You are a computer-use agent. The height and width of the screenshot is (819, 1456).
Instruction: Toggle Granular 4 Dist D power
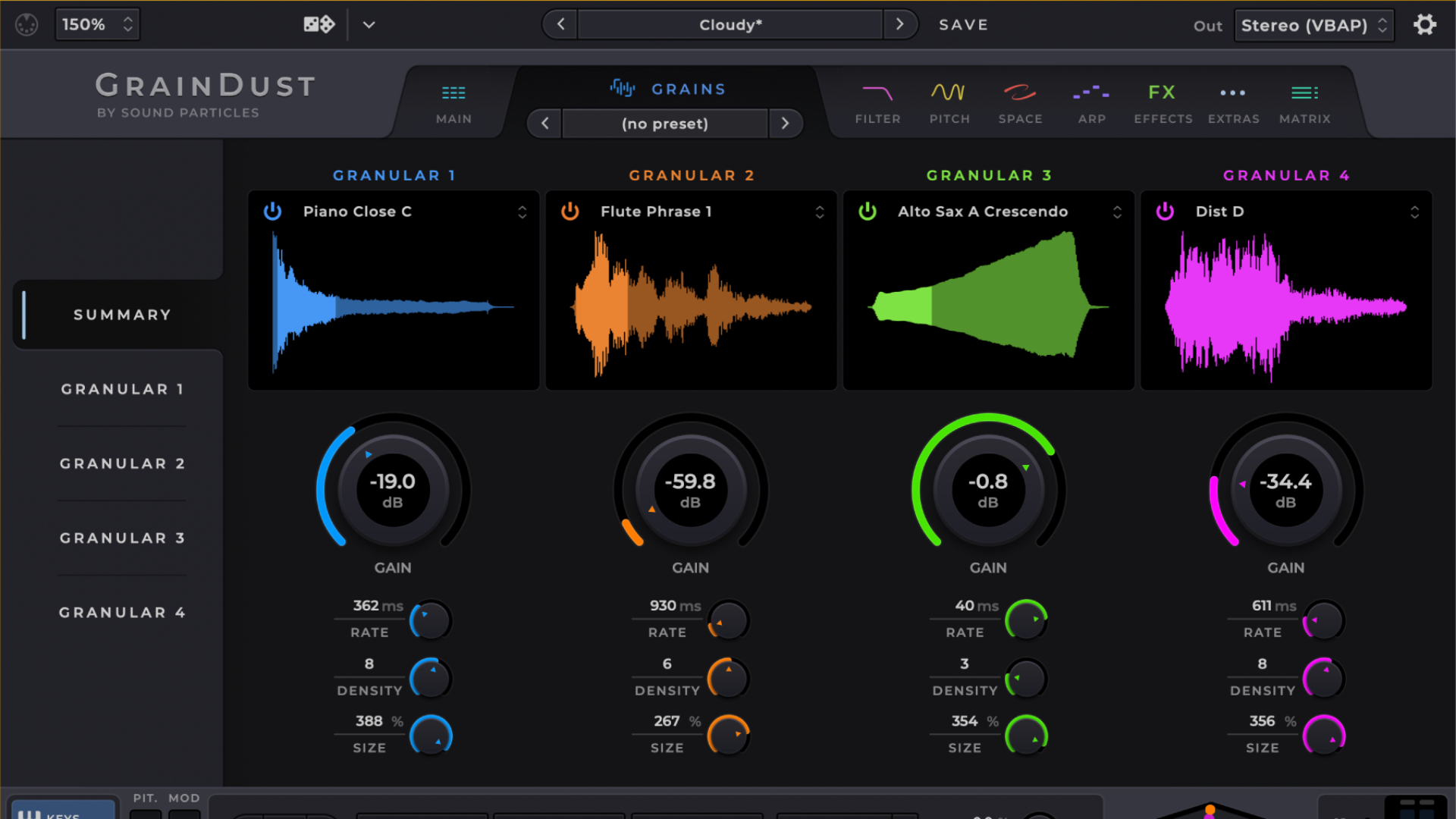[x=1165, y=212]
